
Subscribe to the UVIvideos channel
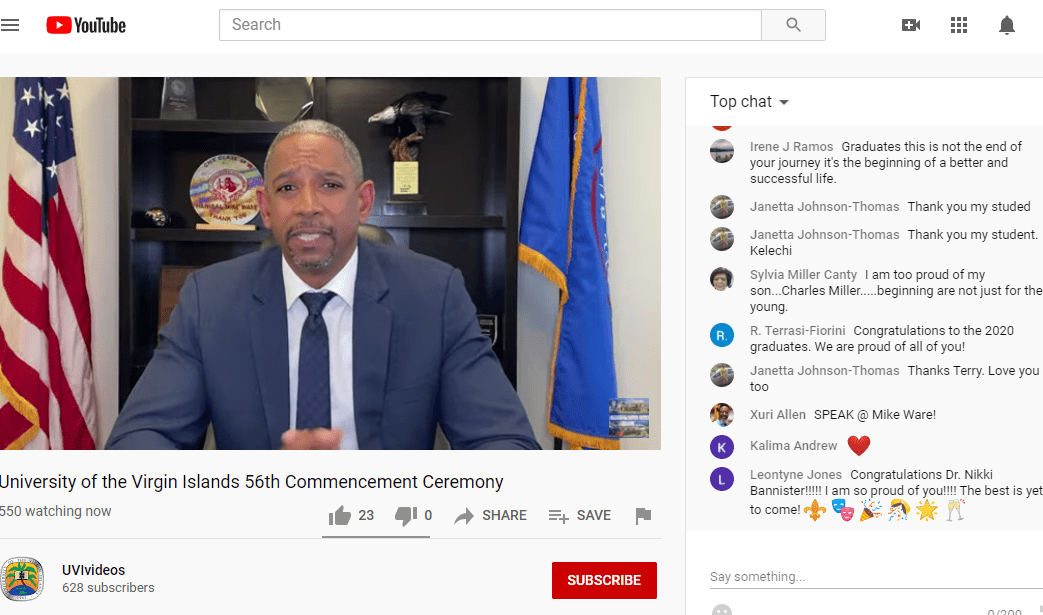[x=604, y=580]
